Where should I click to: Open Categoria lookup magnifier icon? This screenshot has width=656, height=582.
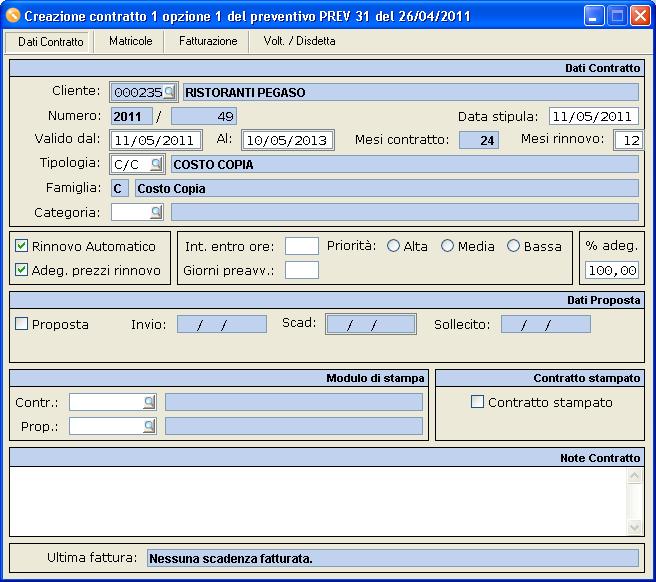(156, 212)
